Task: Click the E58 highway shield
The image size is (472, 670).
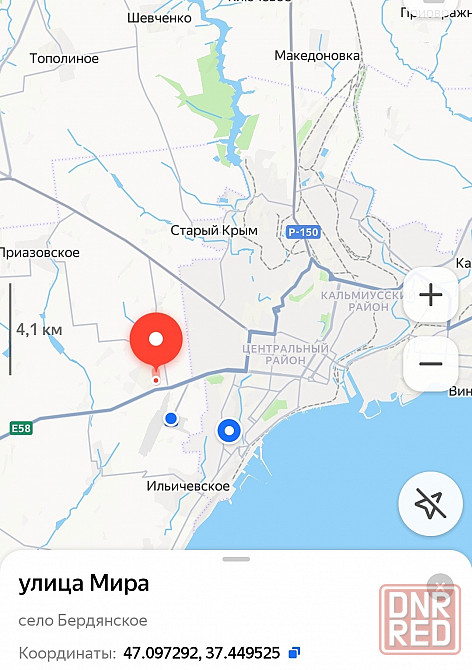Action: (21, 428)
